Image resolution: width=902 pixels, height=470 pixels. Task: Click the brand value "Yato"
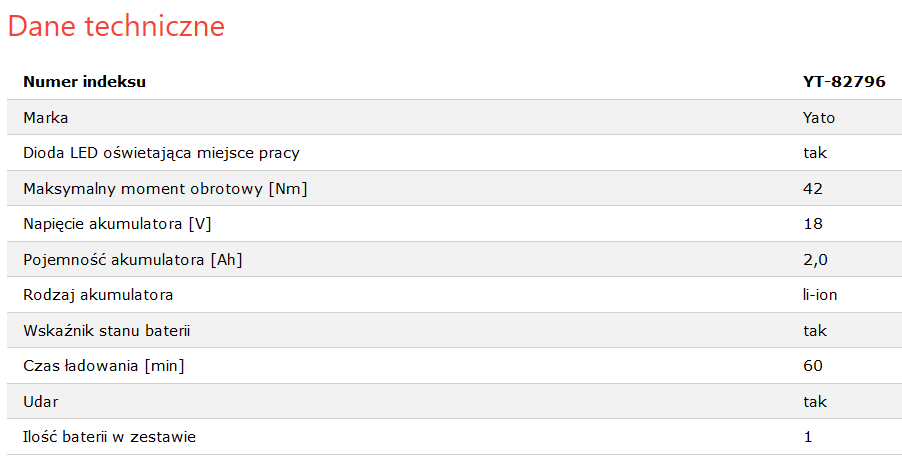pyautogui.click(x=818, y=118)
